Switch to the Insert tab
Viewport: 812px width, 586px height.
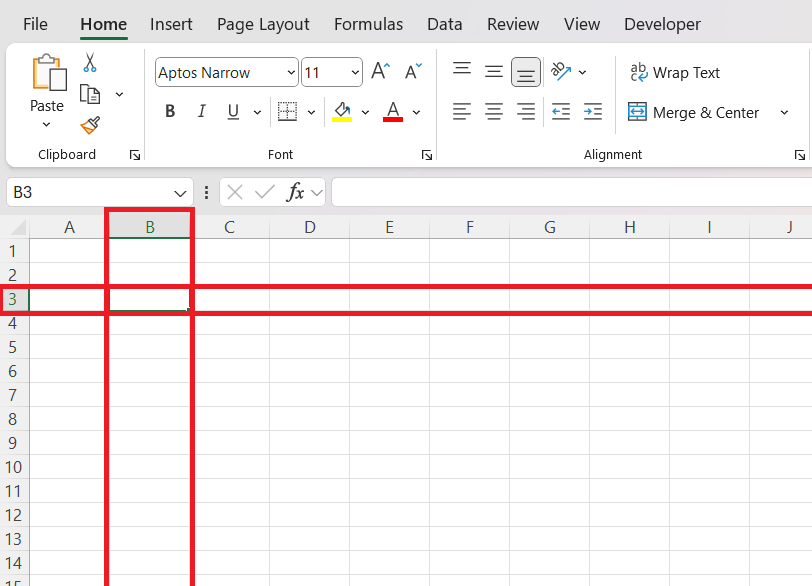coord(171,24)
